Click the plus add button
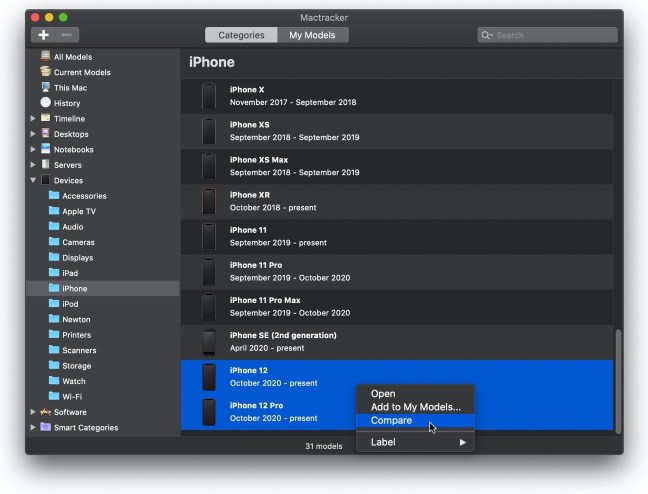 tap(43, 35)
